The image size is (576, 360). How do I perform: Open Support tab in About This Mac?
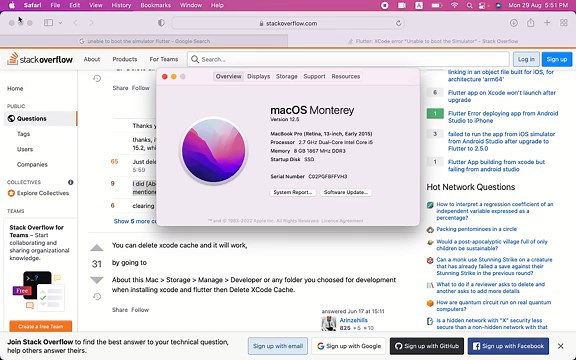point(314,76)
